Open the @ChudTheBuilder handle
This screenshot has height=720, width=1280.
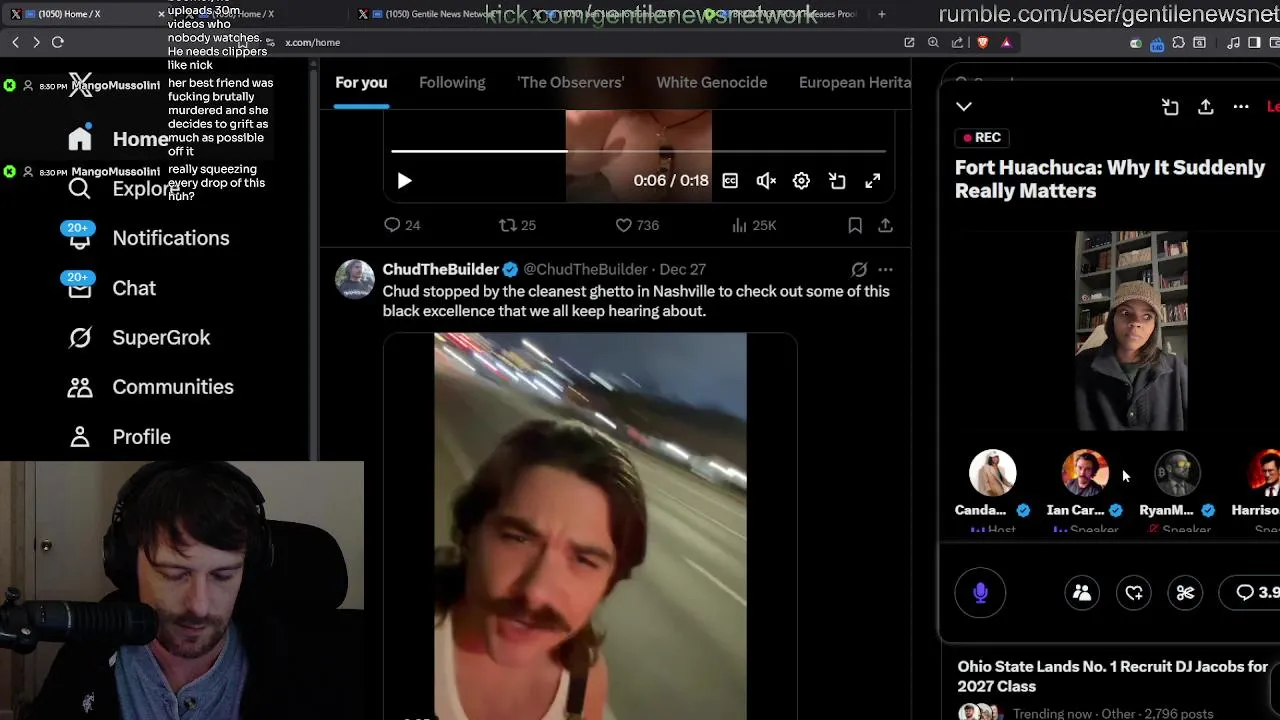586,270
